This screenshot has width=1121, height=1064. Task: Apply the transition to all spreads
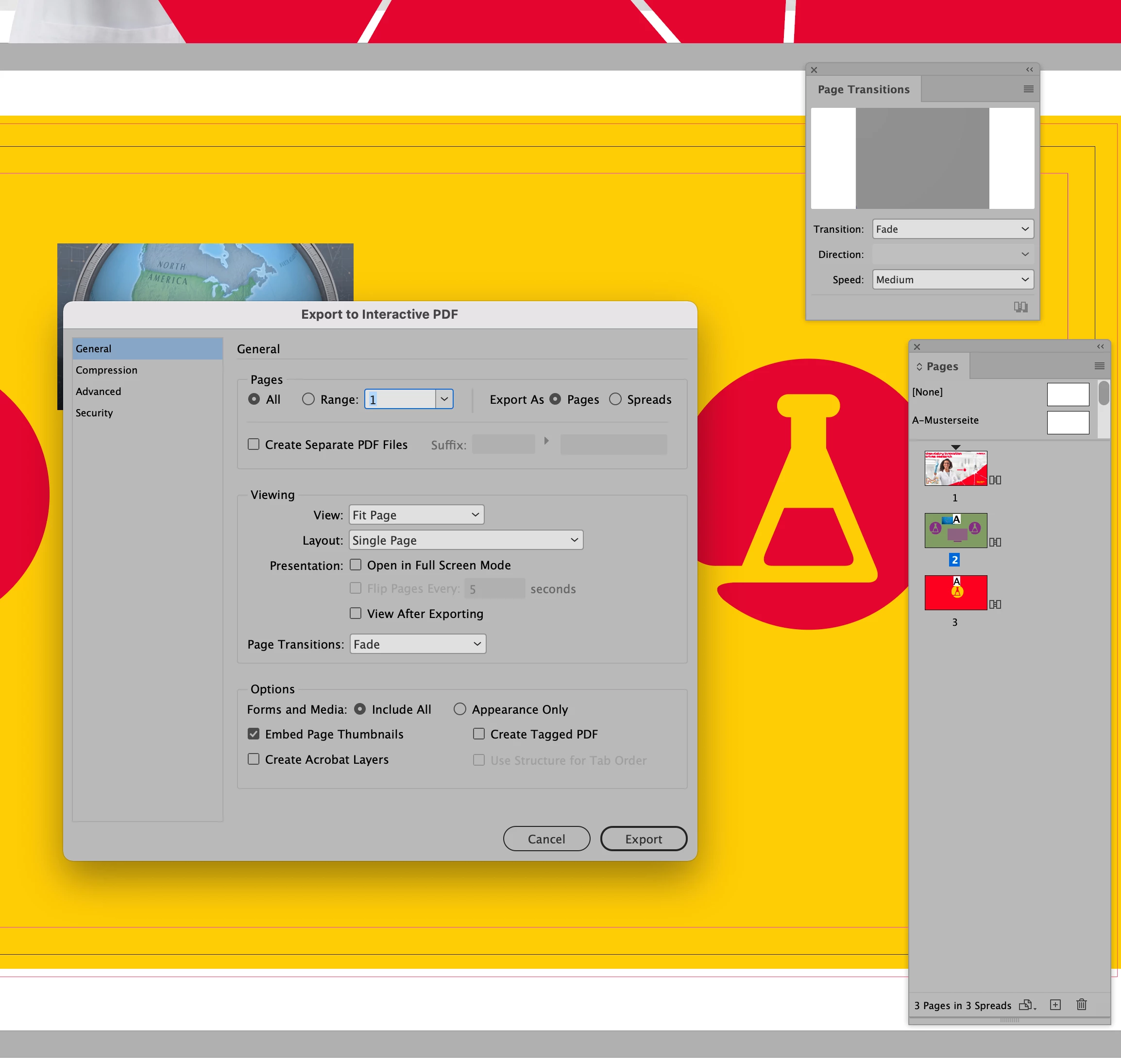[1020, 307]
